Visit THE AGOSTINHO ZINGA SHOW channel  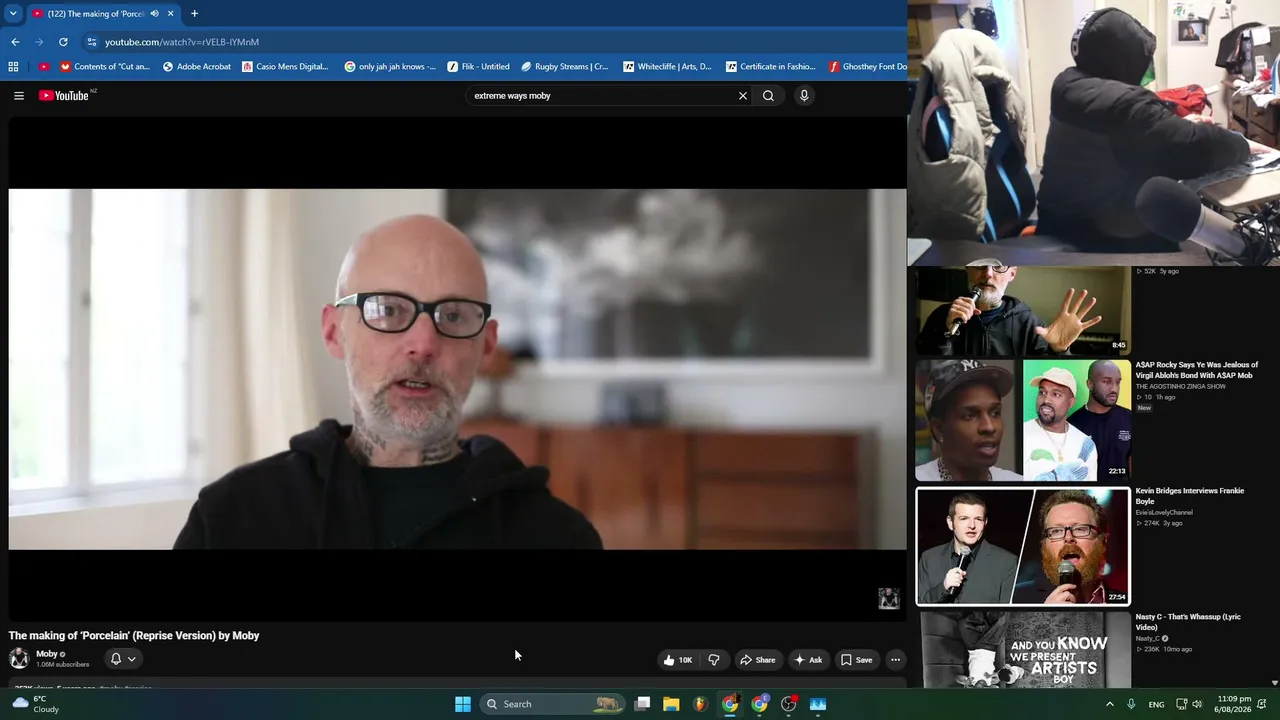pyautogui.click(x=1181, y=386)
